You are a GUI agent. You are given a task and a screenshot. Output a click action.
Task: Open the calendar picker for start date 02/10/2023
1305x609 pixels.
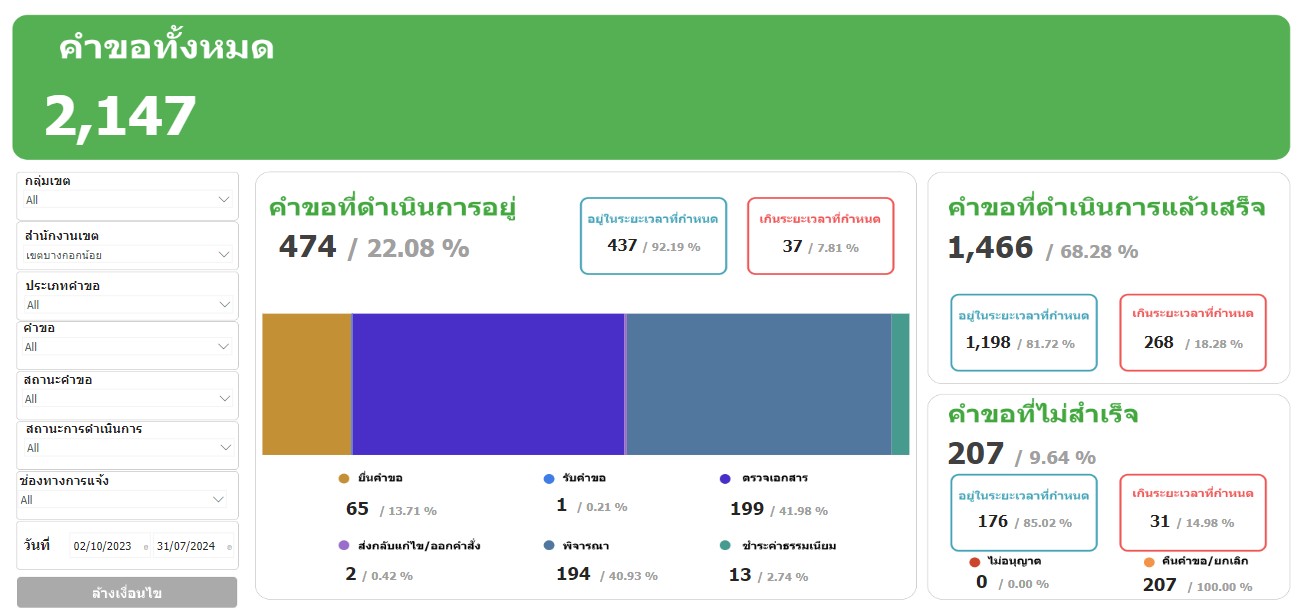coord(146,547)
